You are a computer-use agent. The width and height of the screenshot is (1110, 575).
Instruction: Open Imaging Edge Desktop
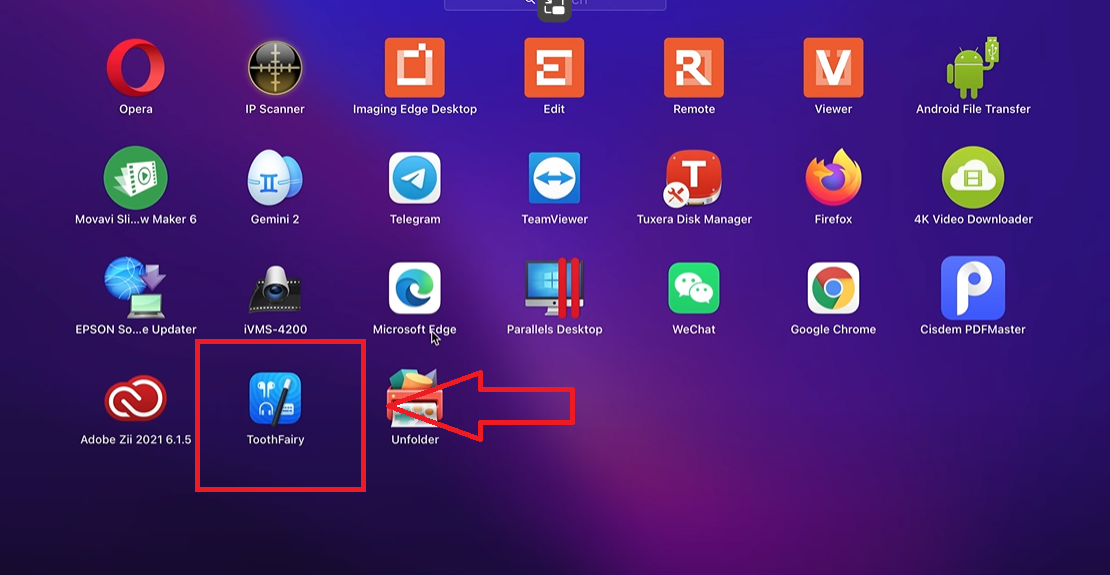414,68
